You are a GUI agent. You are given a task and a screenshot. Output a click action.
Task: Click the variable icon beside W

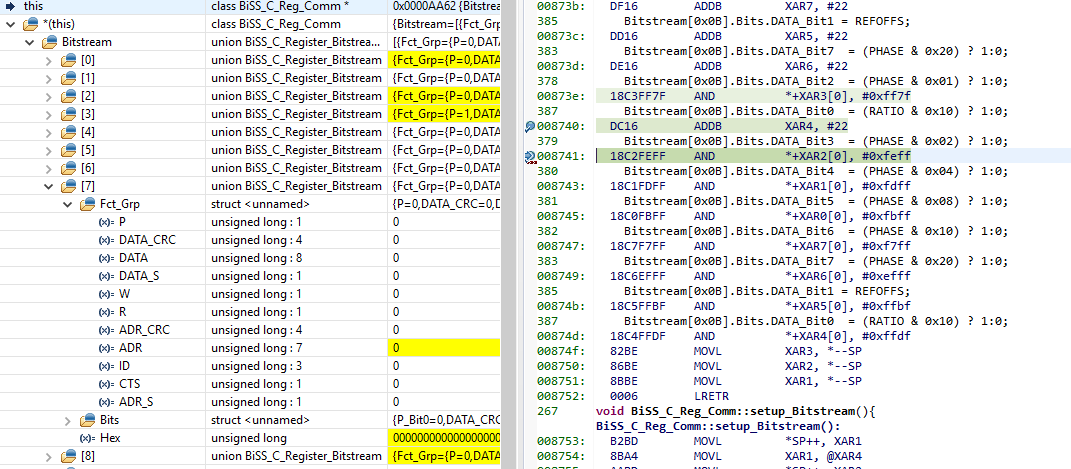[x=106, y=294]
